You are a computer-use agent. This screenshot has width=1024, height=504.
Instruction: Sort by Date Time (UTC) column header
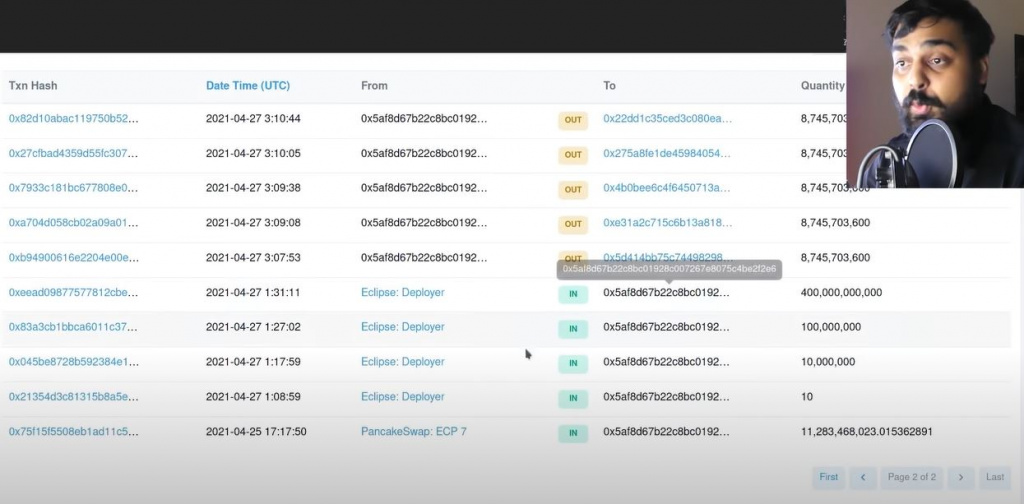[x=248, y=86]
